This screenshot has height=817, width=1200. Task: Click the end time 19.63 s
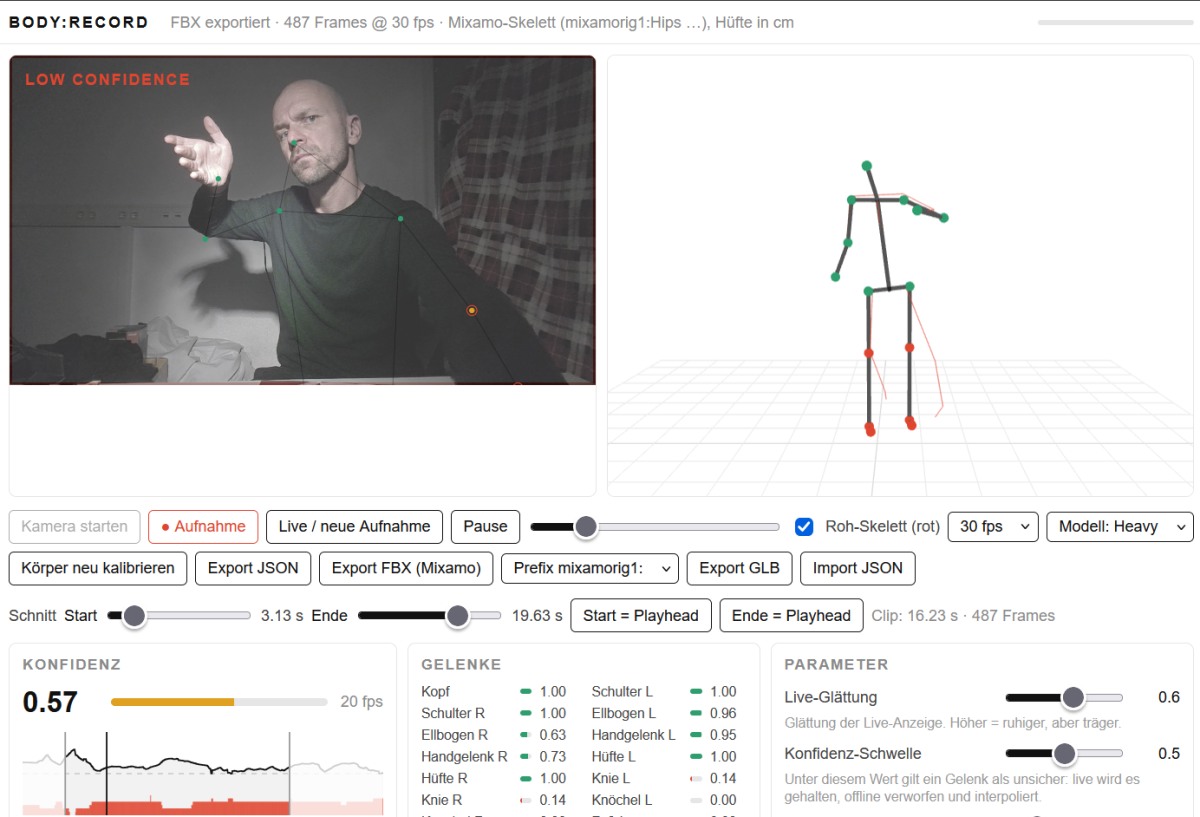(537, 616)
